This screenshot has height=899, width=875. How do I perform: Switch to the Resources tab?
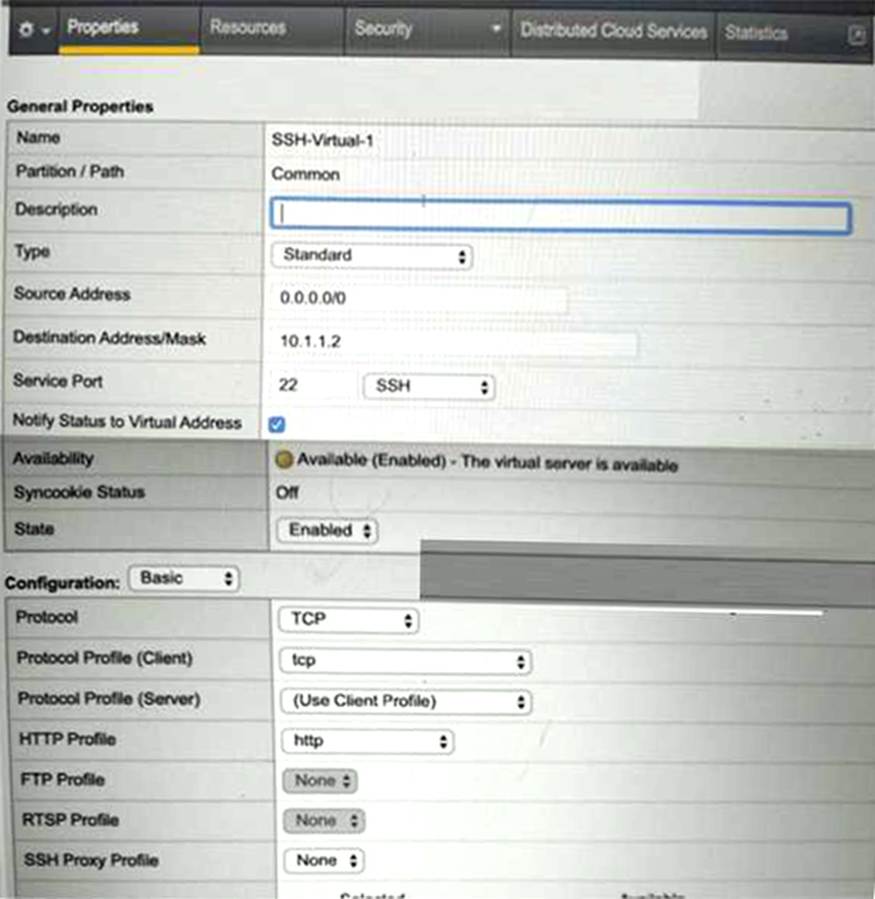pos(248,29)
